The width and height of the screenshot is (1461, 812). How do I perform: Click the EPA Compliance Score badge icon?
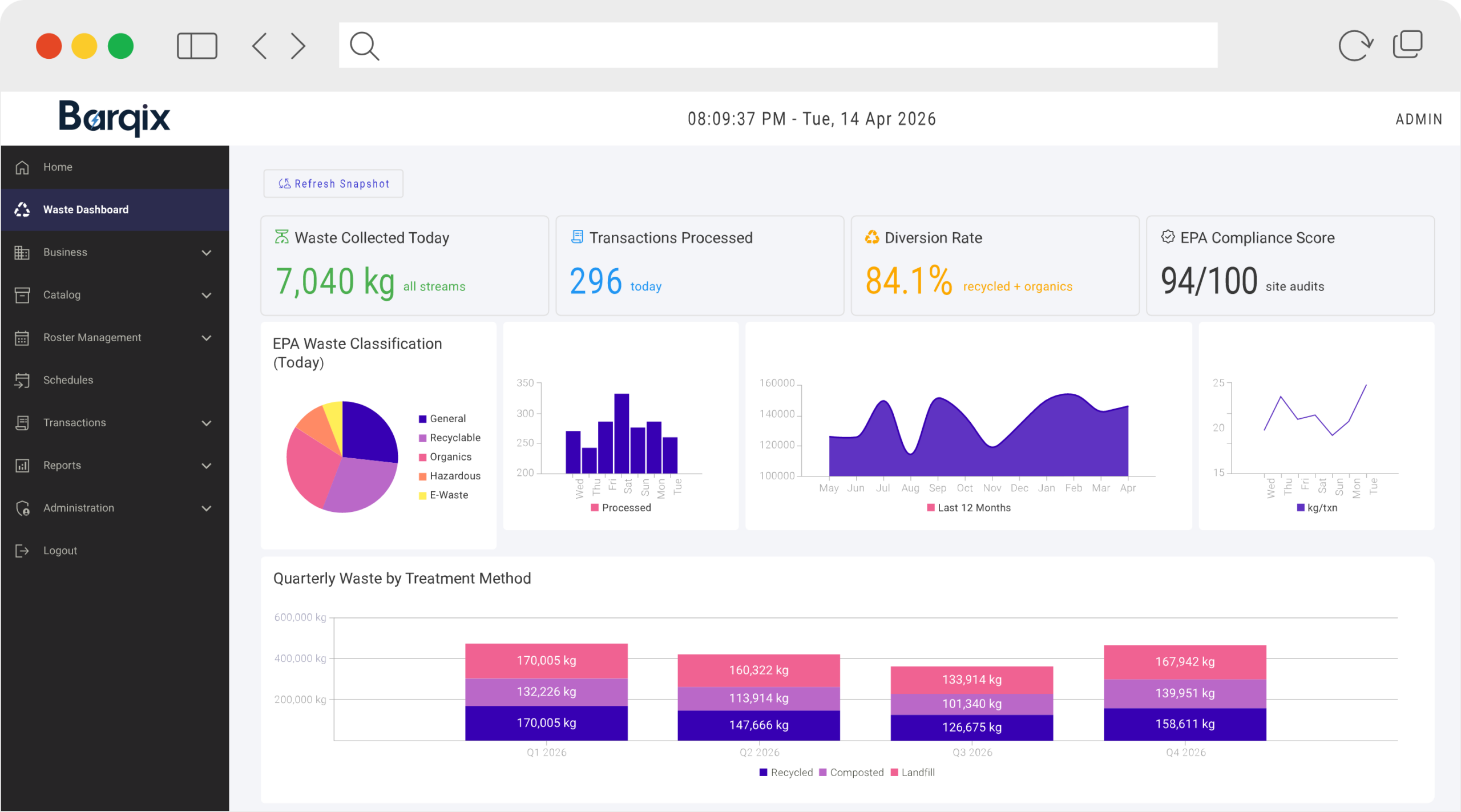click(x=1168, y=237)
